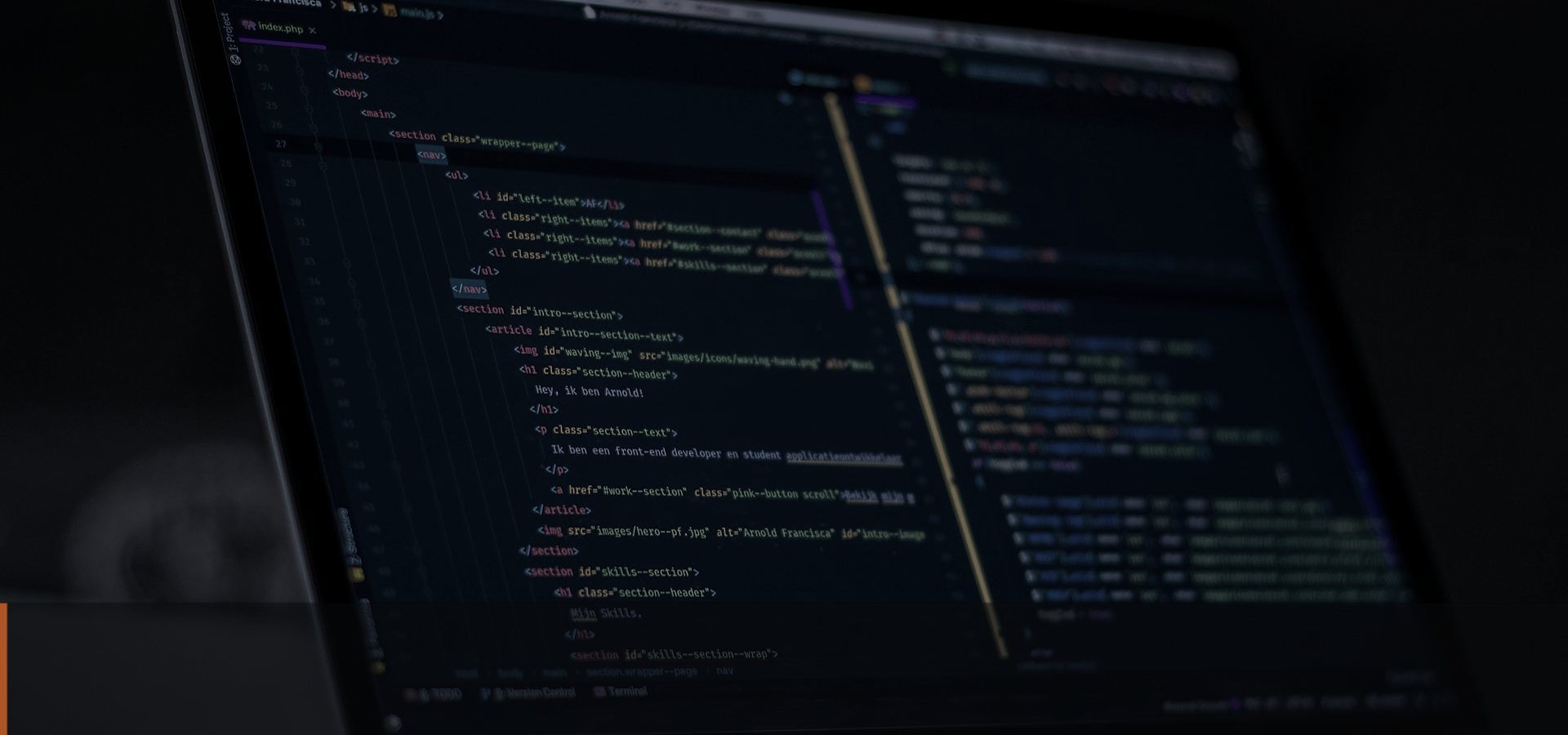The width and height of the screenshot is (1568, 735).
Task: Click the section id="skills--section" line
Action: (612, 572)
